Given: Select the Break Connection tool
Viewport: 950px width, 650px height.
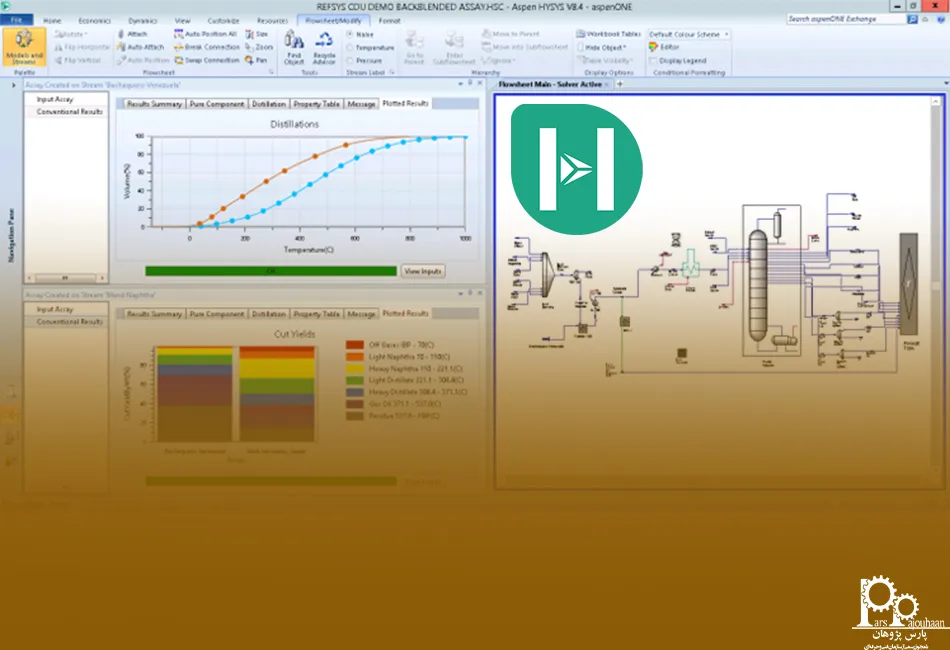Looking at the screenshot, I should 207,47.
